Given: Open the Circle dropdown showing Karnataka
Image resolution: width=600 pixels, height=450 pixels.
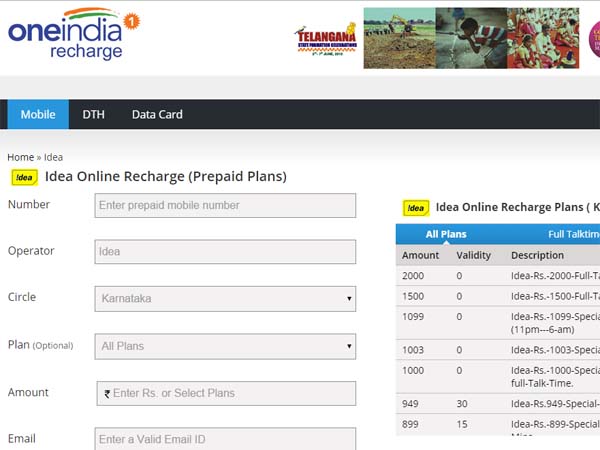Looking at the screenshot, I should (x=226, y=298).
